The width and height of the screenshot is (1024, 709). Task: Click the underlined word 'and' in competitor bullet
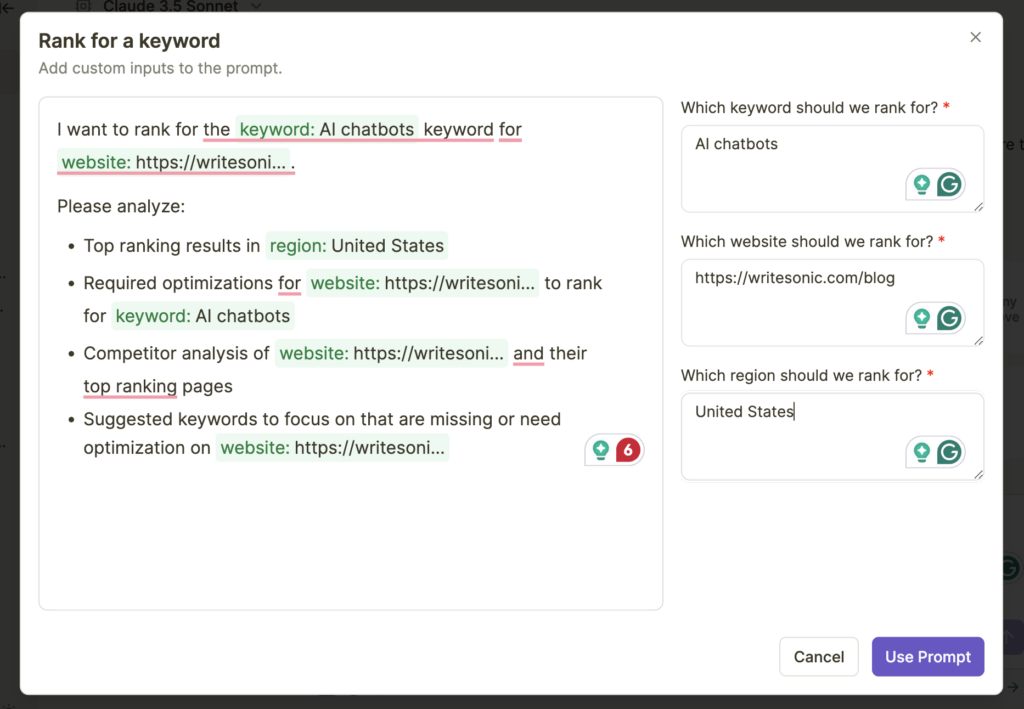coord(528,353)
